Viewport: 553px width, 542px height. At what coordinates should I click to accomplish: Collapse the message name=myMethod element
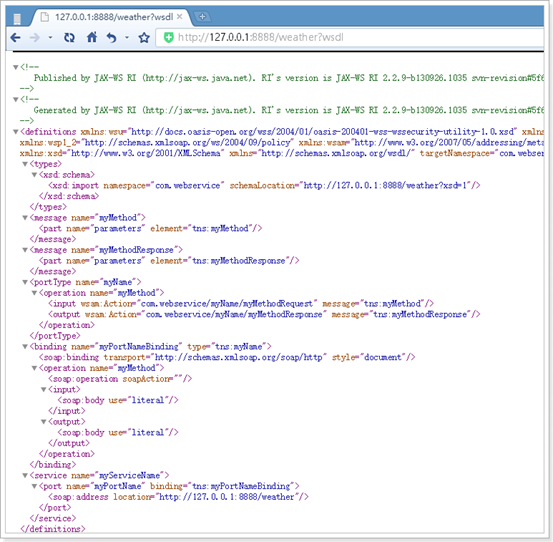[x=25, y=218]
